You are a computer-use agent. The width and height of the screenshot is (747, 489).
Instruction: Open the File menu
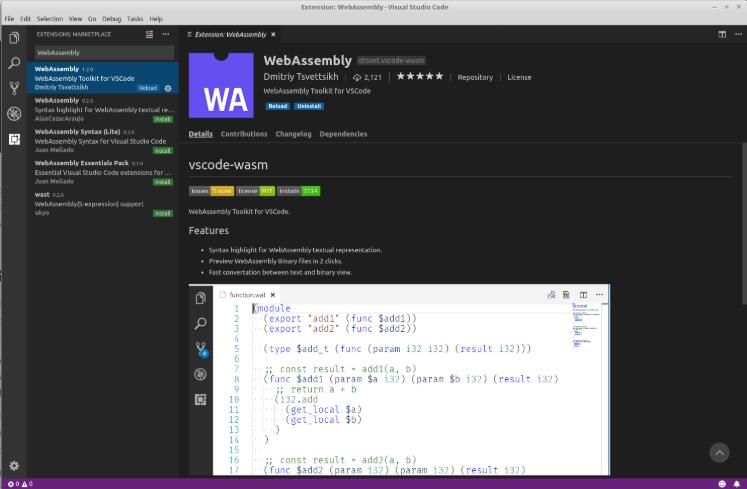(x=9, y=19)
